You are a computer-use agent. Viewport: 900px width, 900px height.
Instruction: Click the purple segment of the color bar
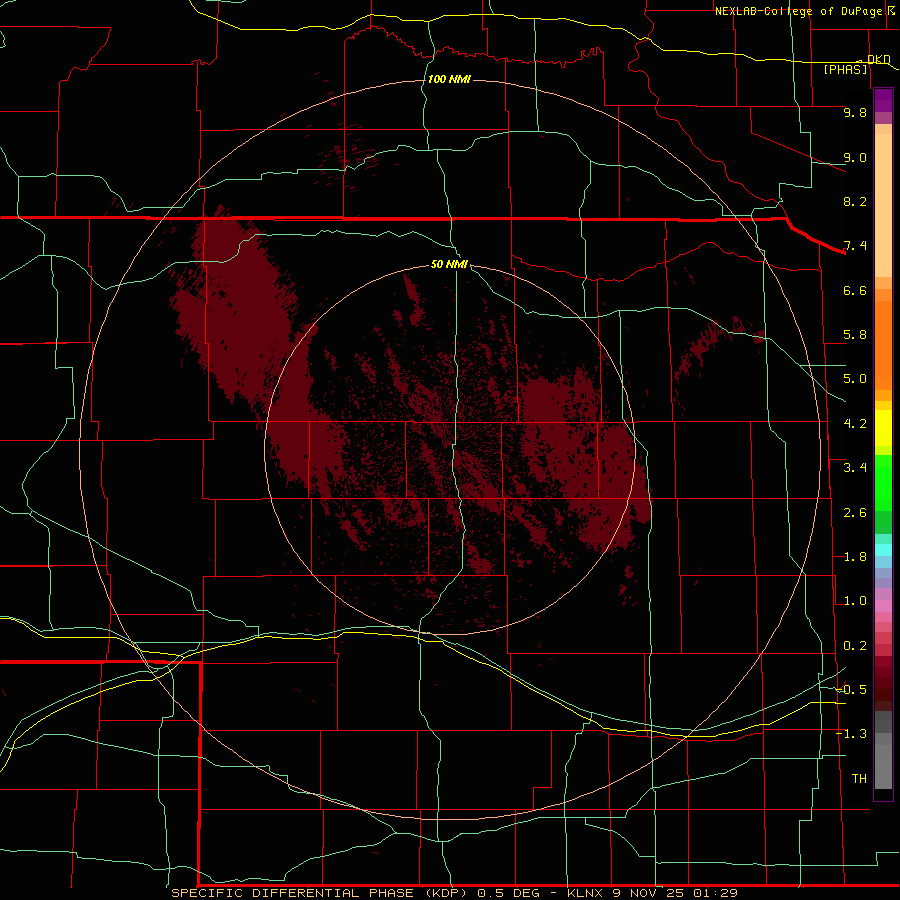click(x=883, y=100)
